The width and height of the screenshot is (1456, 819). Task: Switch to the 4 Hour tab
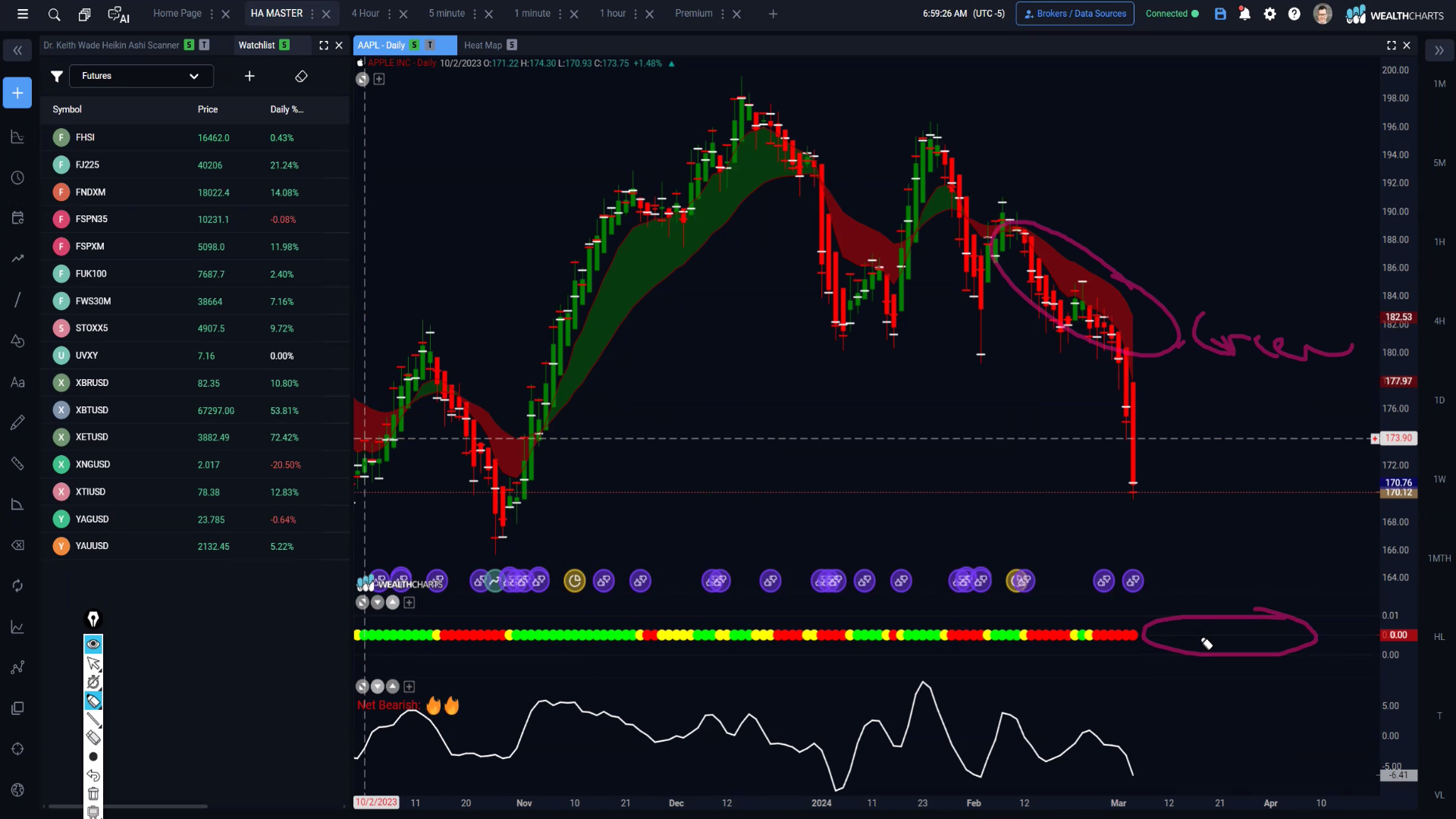366,14
